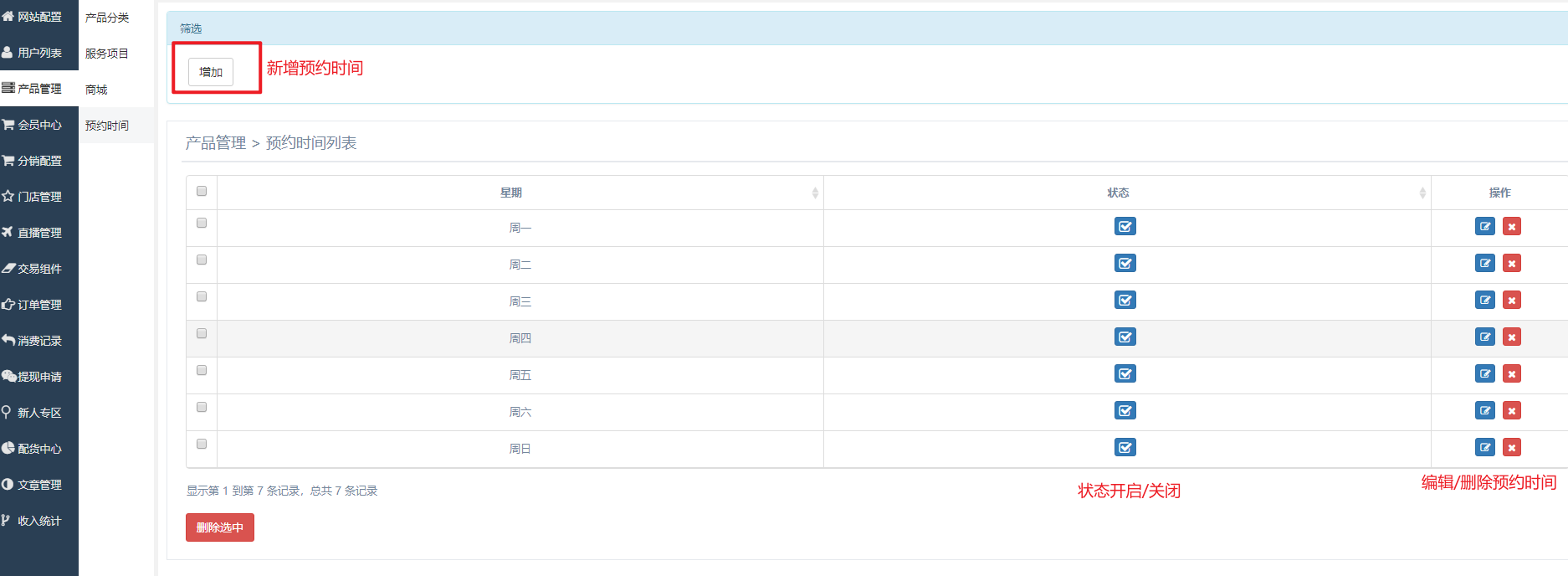
Task: Click the red 删除选中 button
Action: [220, 527]
